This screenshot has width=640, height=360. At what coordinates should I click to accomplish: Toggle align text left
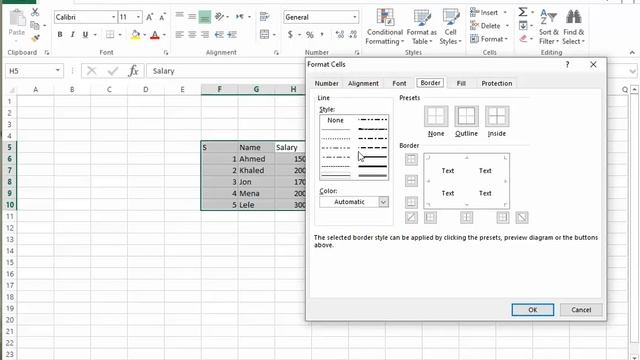click(180, 35)
